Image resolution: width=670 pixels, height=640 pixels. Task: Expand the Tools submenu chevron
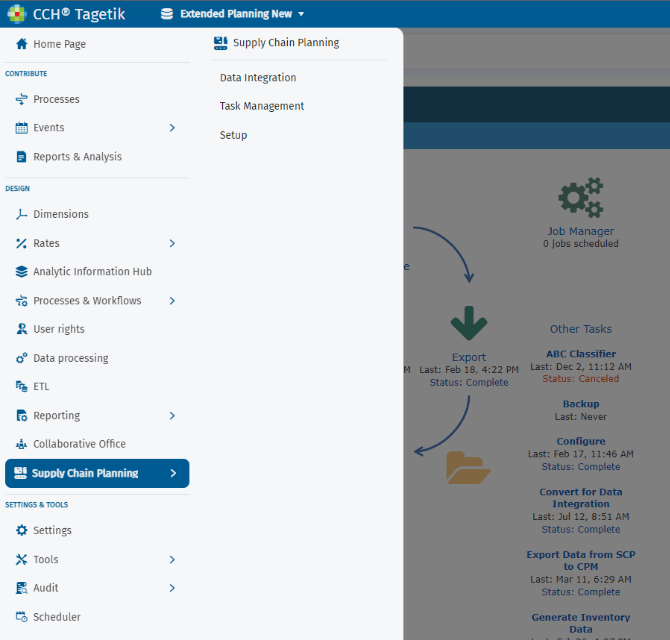click(172, 559)
